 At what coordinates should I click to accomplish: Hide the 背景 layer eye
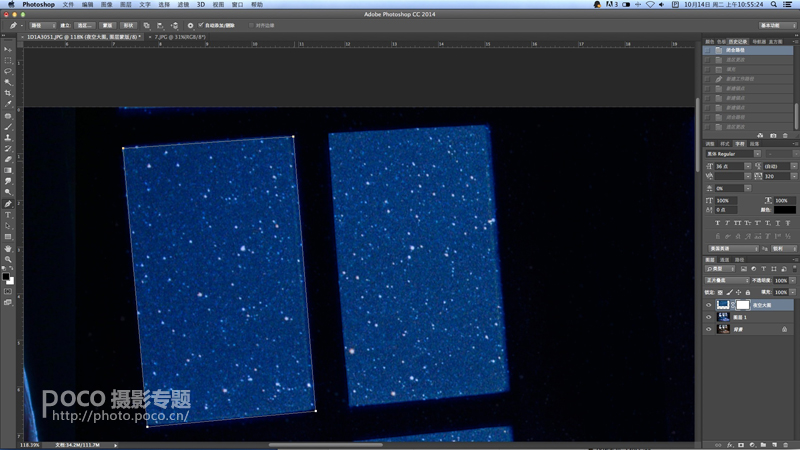[708, 329]
